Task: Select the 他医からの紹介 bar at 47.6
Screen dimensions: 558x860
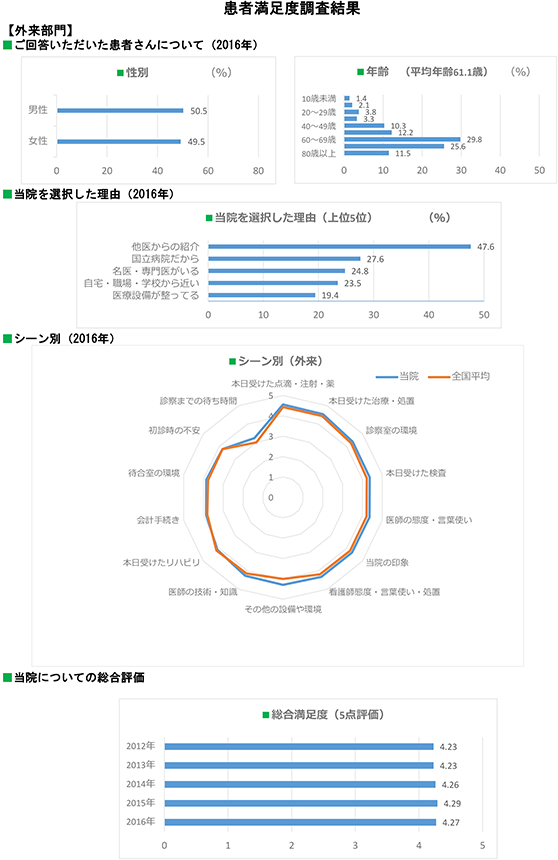Action: pos(340,247)
